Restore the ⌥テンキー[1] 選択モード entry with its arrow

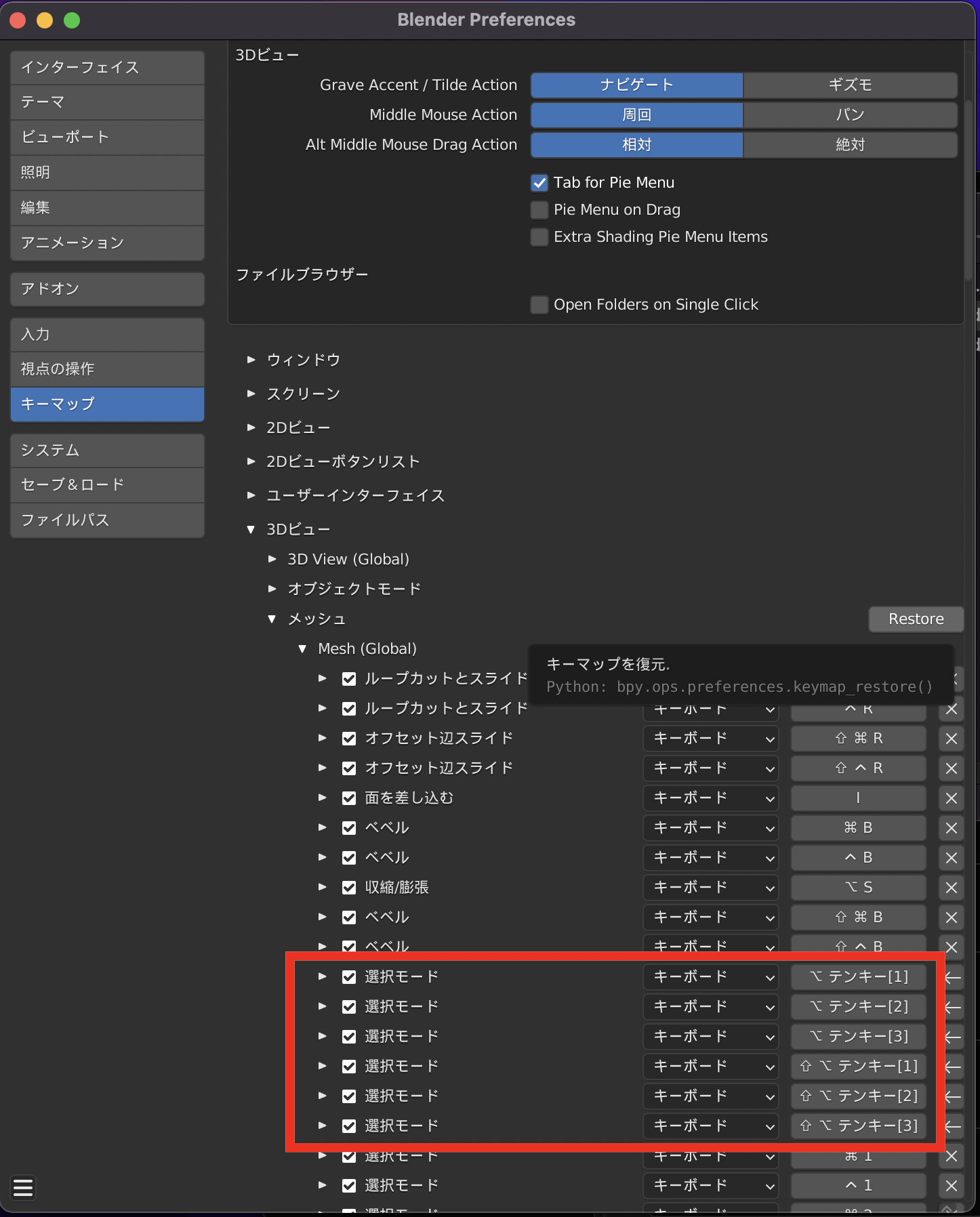coord(953,977)
